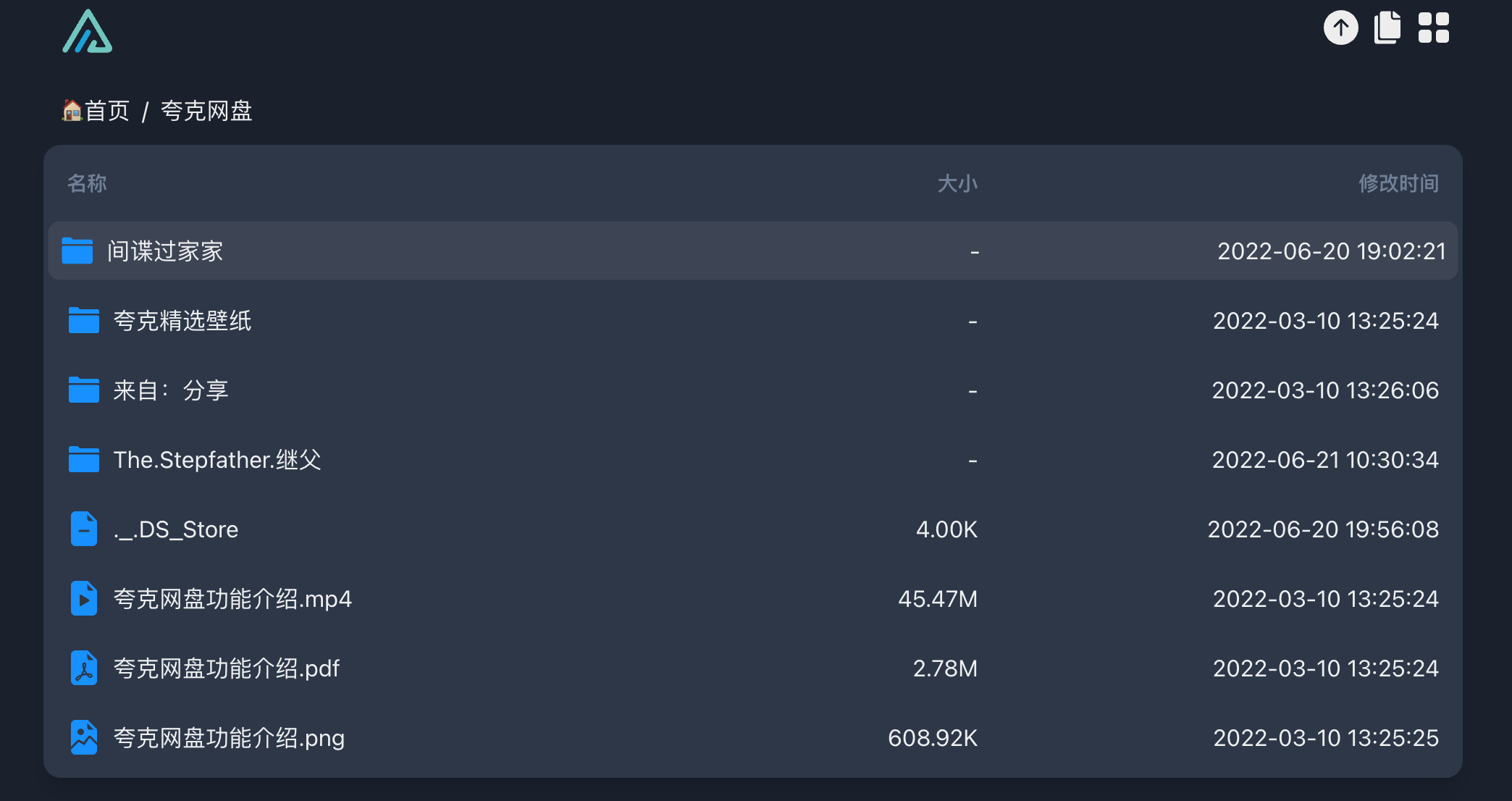Open The.Stepfather.继父 folder
The width and height of the screenshot is (1512, 801).
(x=217, y=460)
